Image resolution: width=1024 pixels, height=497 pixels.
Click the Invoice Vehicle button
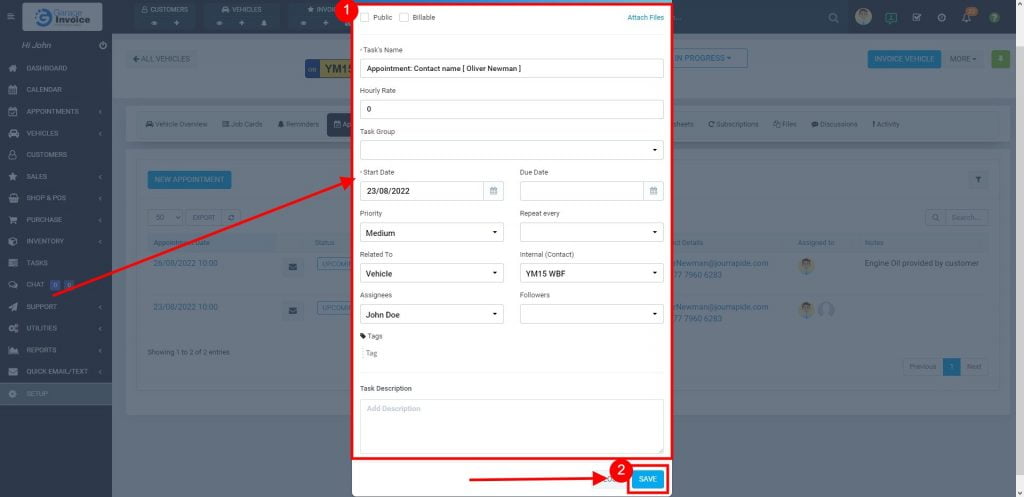(x=904, y=59)
